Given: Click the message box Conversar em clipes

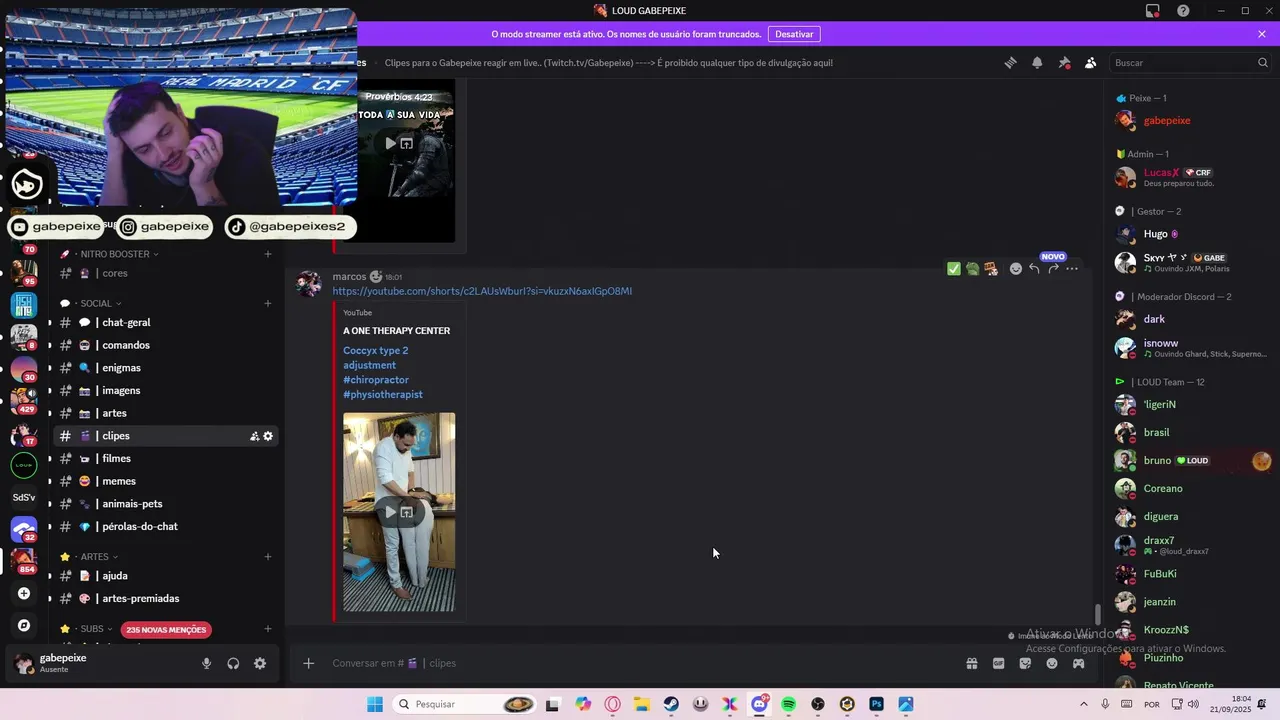Looking at the screenshot, I should 640,663.
